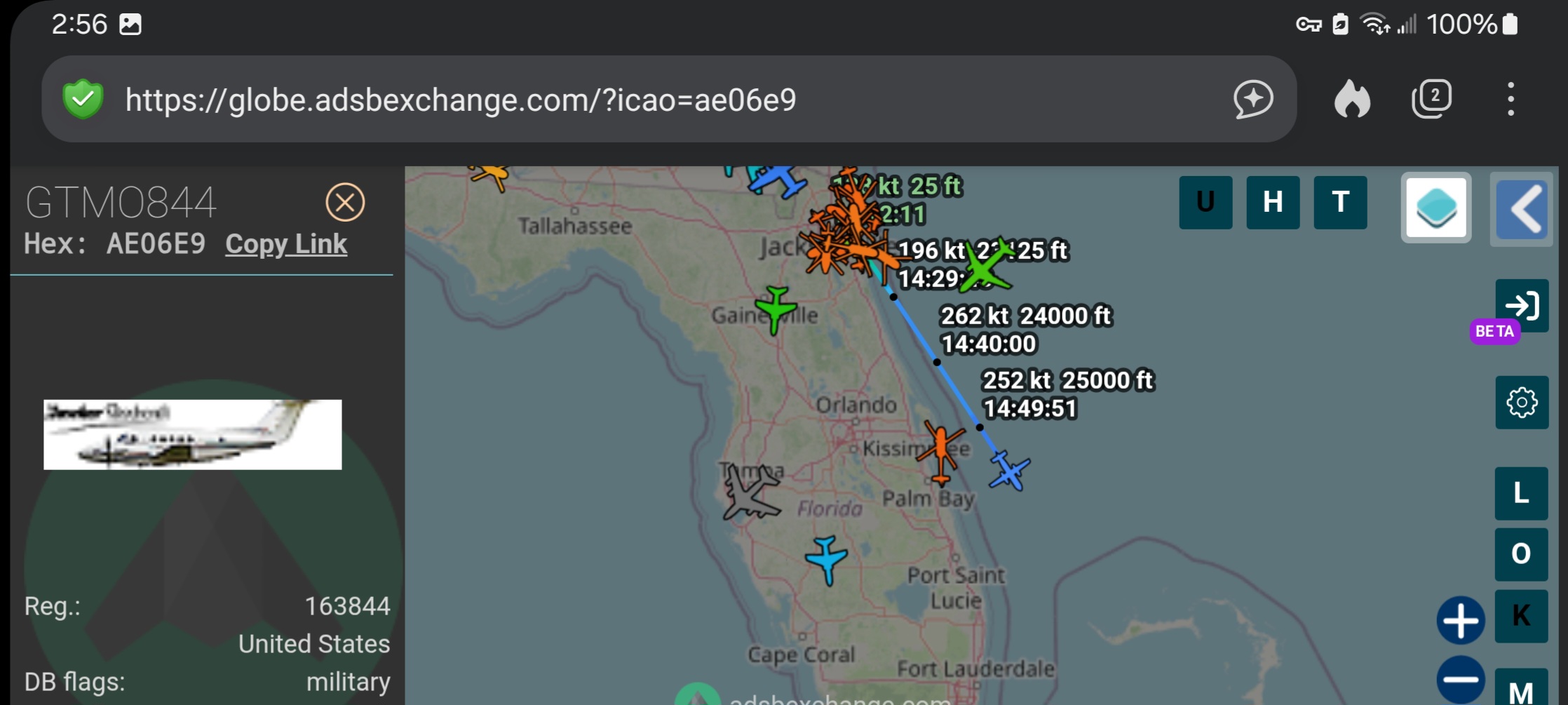Tap the military DB flags value

(348, 682)
